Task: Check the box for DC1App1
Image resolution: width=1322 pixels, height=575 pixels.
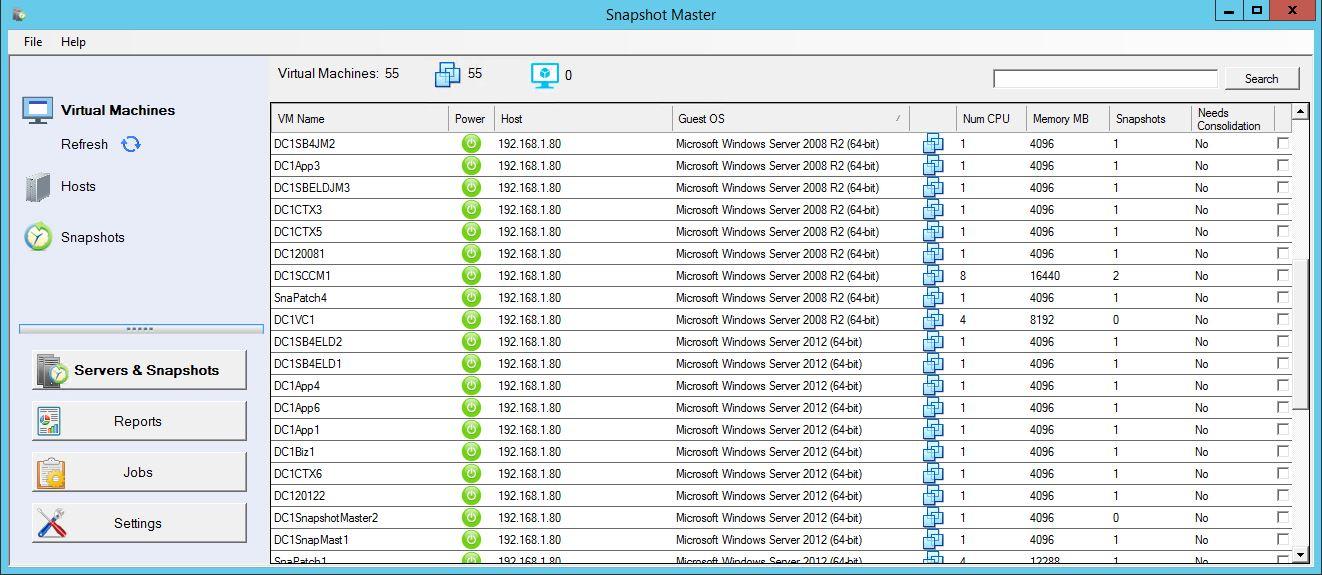Action: [x=1283, y=429]
